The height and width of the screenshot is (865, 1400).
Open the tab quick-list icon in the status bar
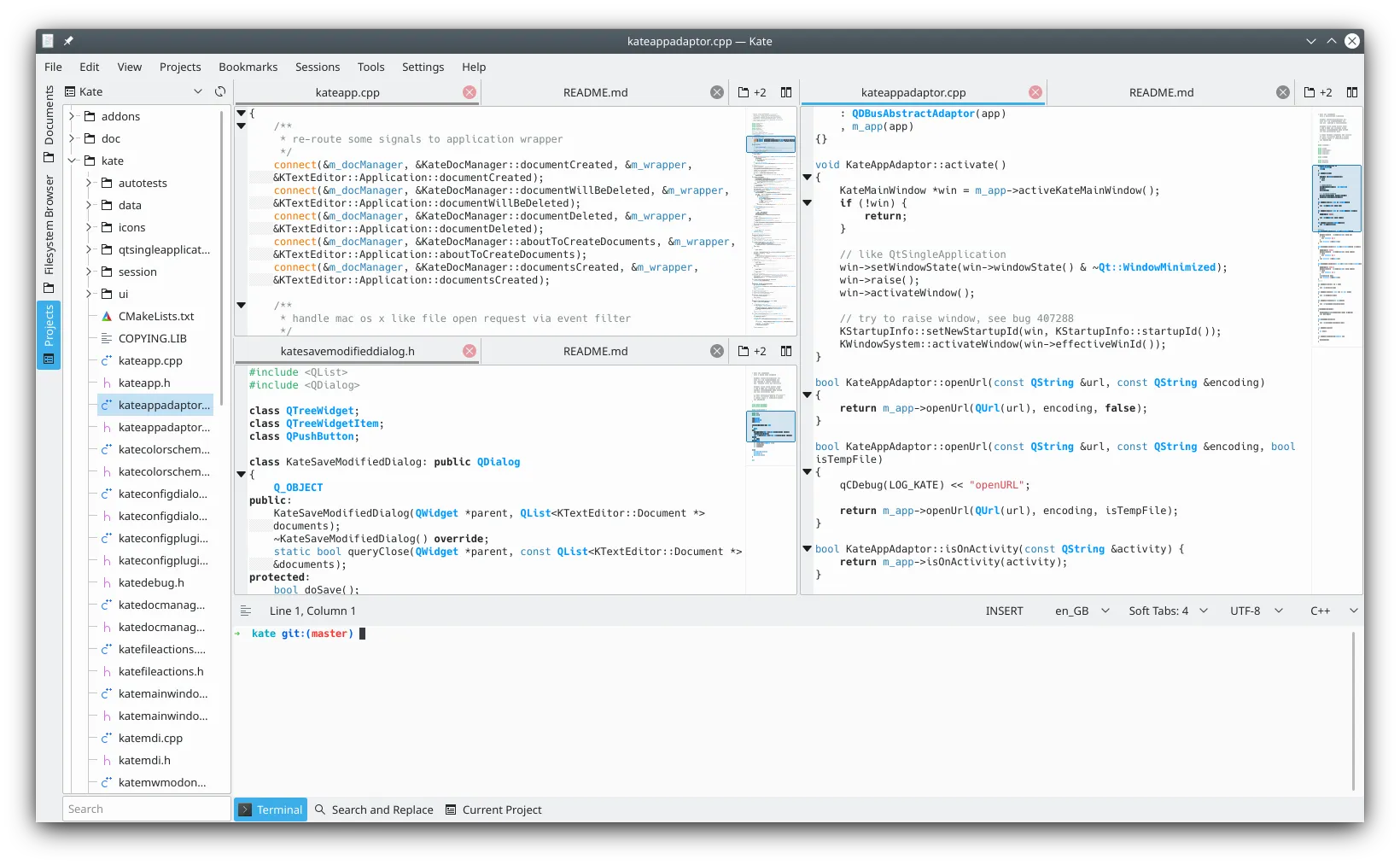[x=246, y=610]
